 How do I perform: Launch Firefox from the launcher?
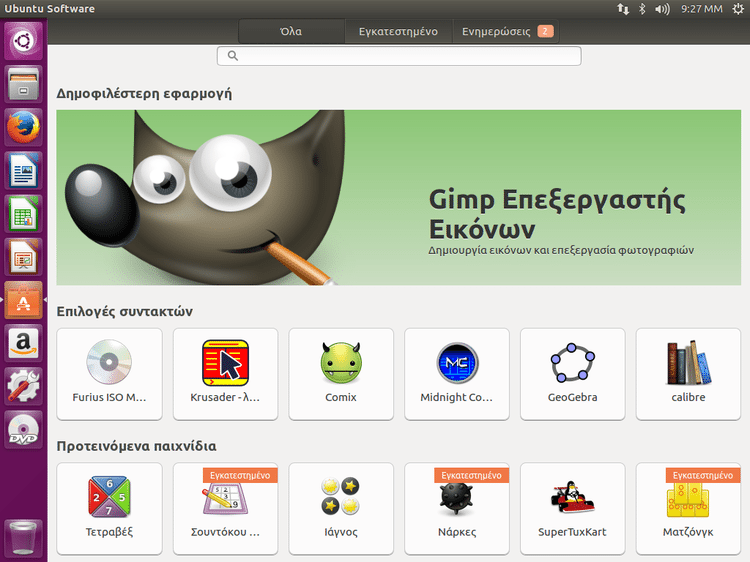tap(23, 127)
